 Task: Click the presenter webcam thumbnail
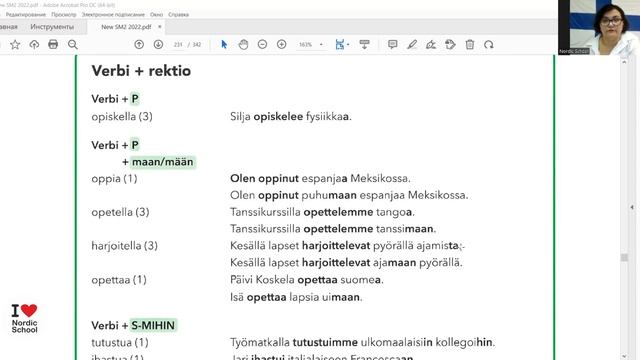tap(599, 27)
